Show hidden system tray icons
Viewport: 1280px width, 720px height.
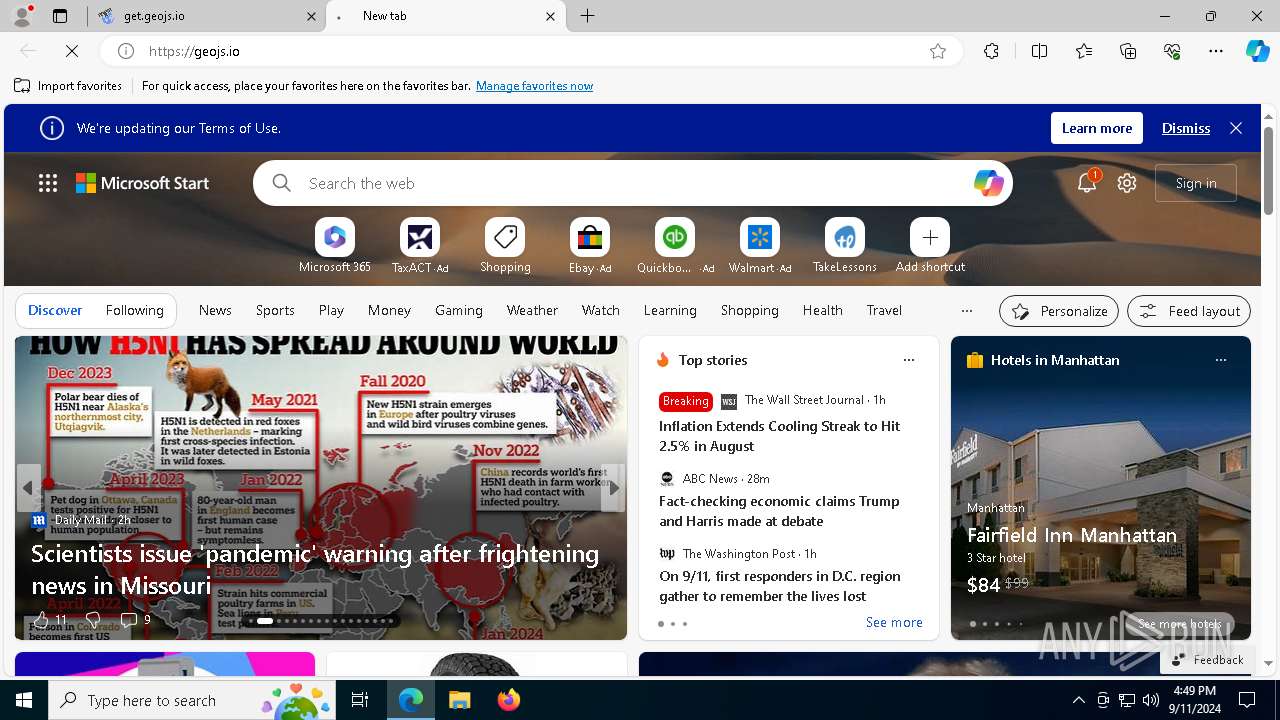pyautogui.click(x=1078, y=700)
